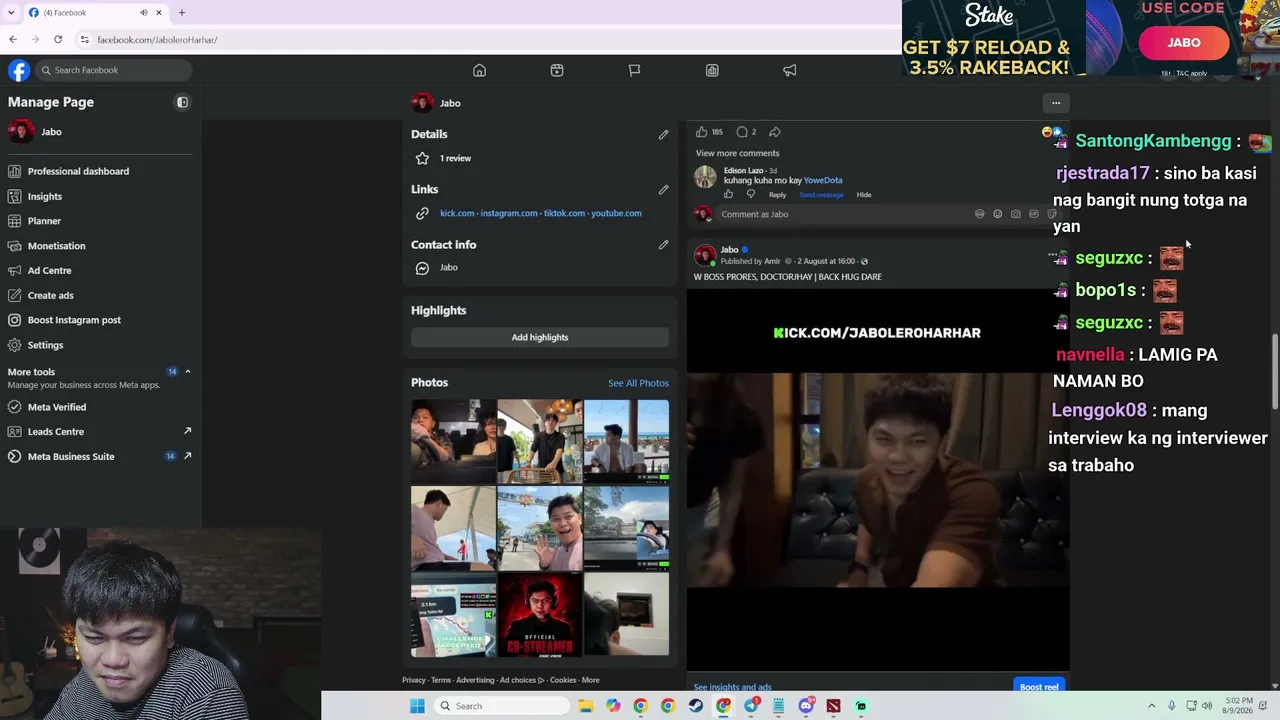Image resolution: width=1280 pixels, height=720 pixels.
Task: Add a sticker to the comment
Action: 1051,214
